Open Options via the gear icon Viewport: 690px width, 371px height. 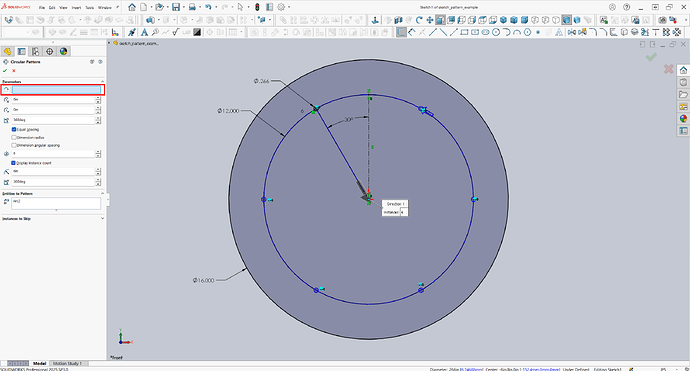tap(281, 7)
